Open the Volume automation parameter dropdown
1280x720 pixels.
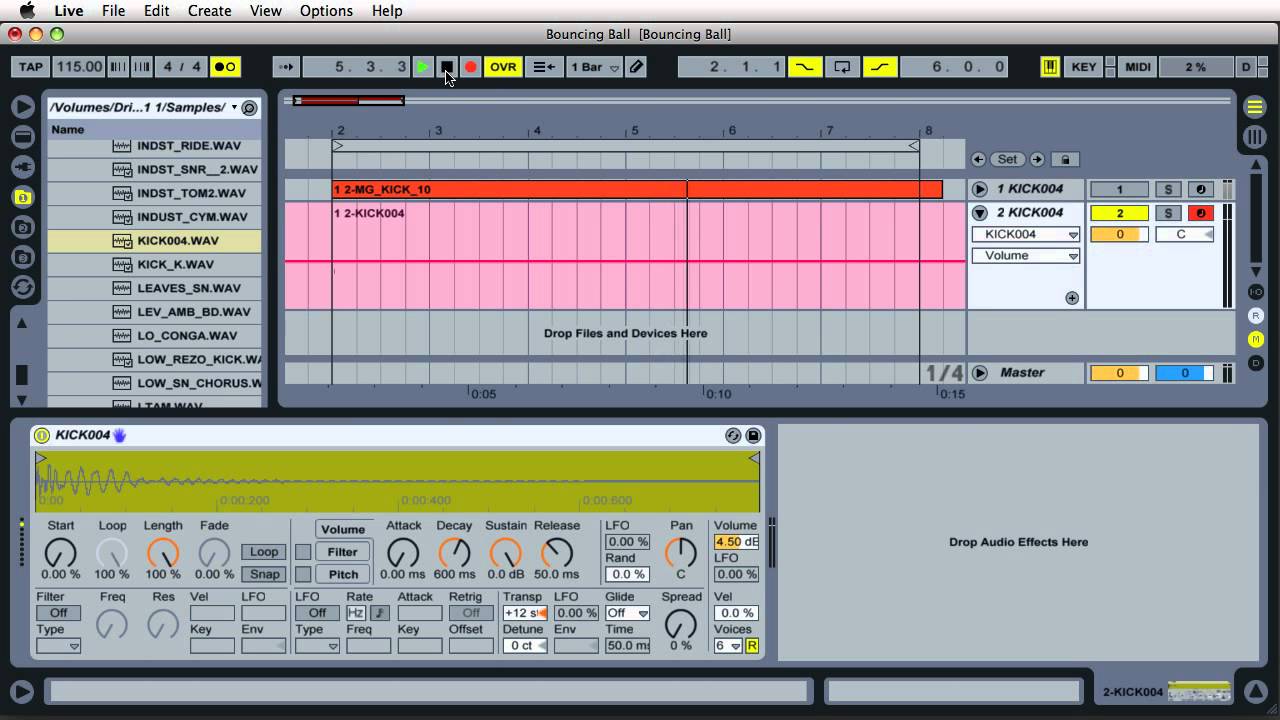[x=1026, y=256]
